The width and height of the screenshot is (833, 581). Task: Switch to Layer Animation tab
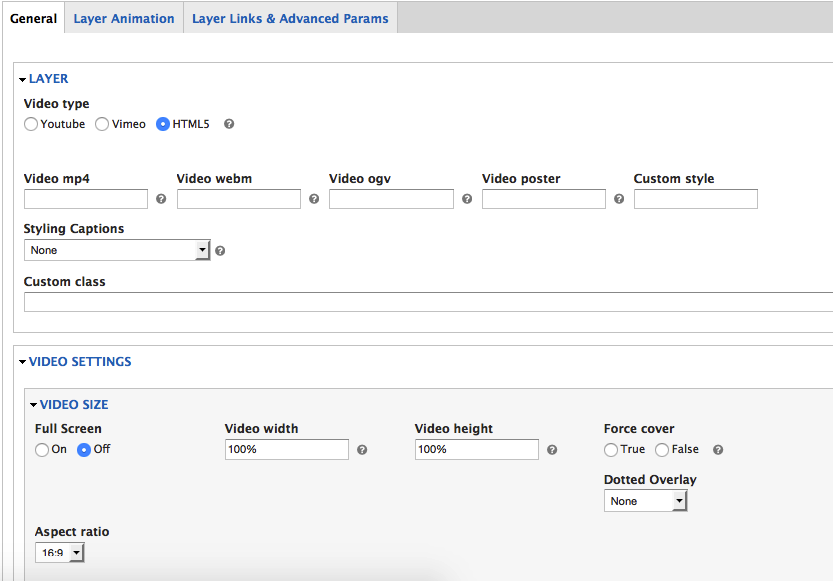coord(124,19)
